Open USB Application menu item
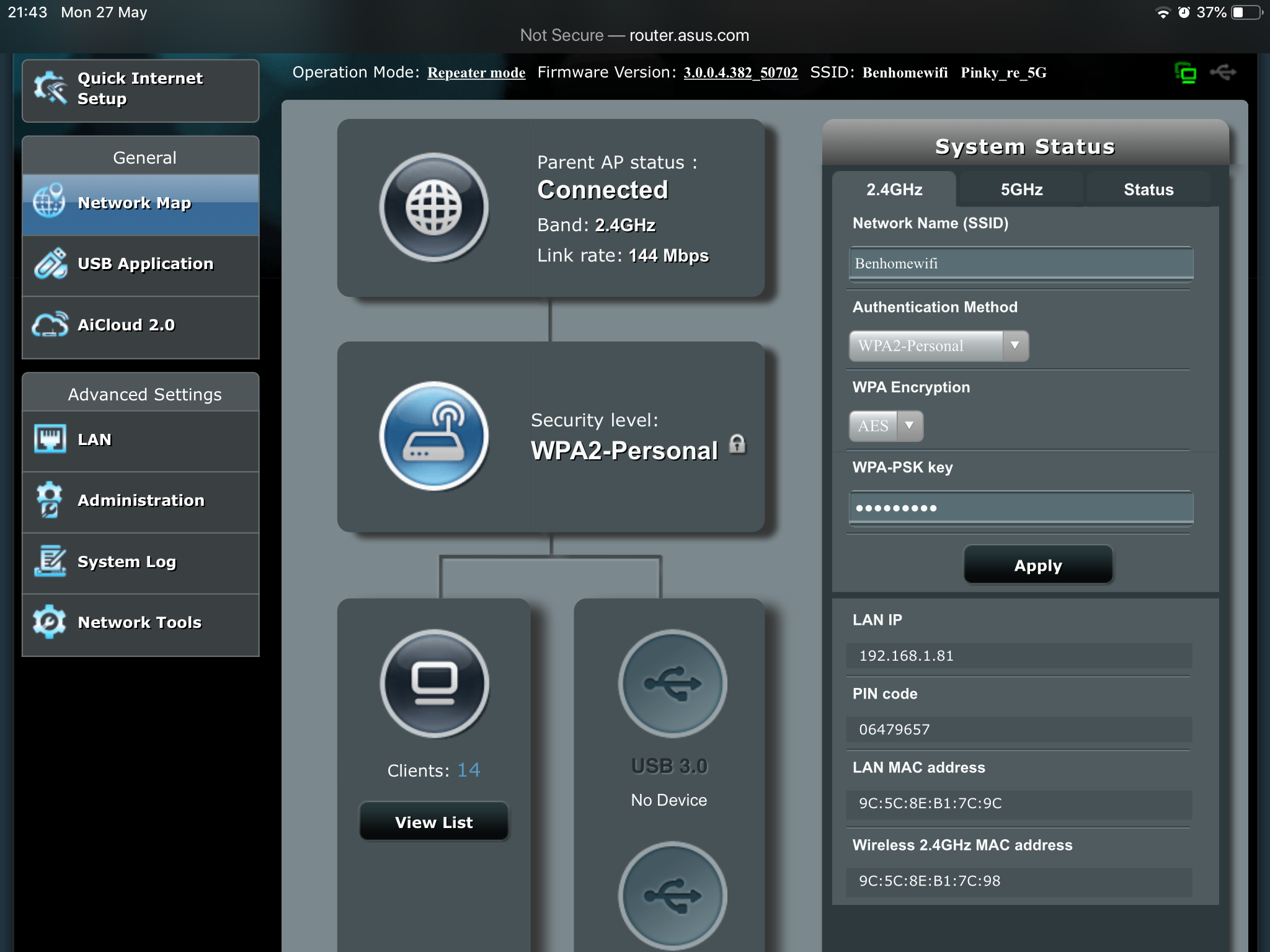1270x952 pixels. (141, 265)
